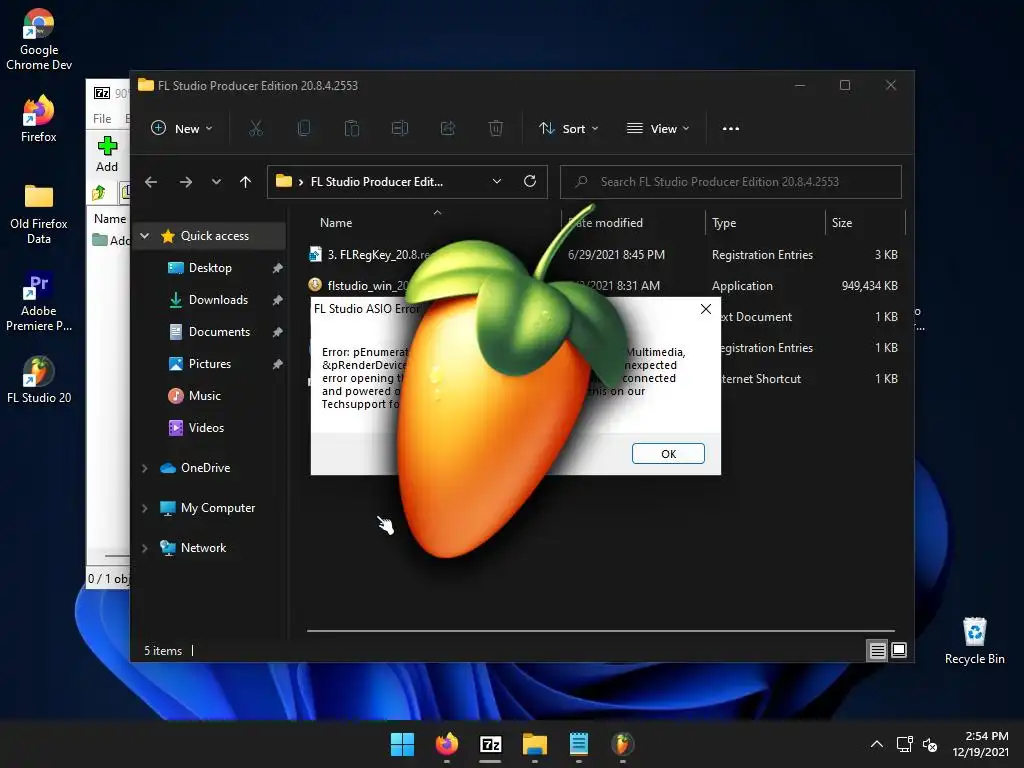Open the Recycle Bin on desktop
This screenshot has height=768, width=1024.
tap(974, 641)
